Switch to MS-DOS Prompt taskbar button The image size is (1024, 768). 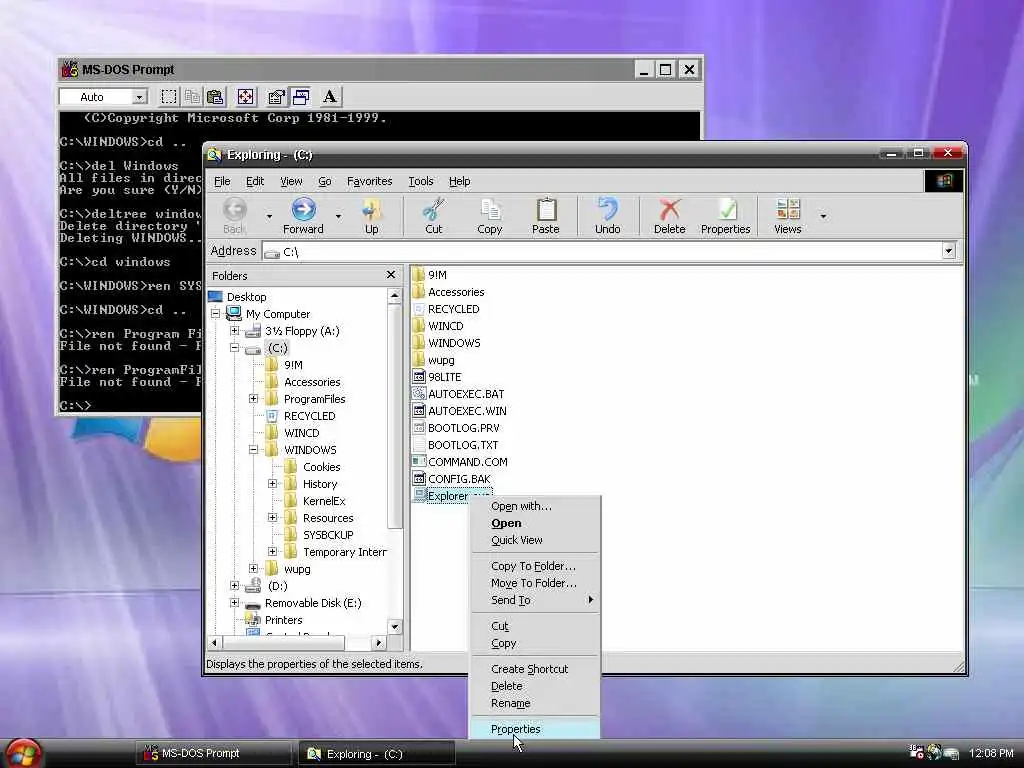(x=214, y=754)
